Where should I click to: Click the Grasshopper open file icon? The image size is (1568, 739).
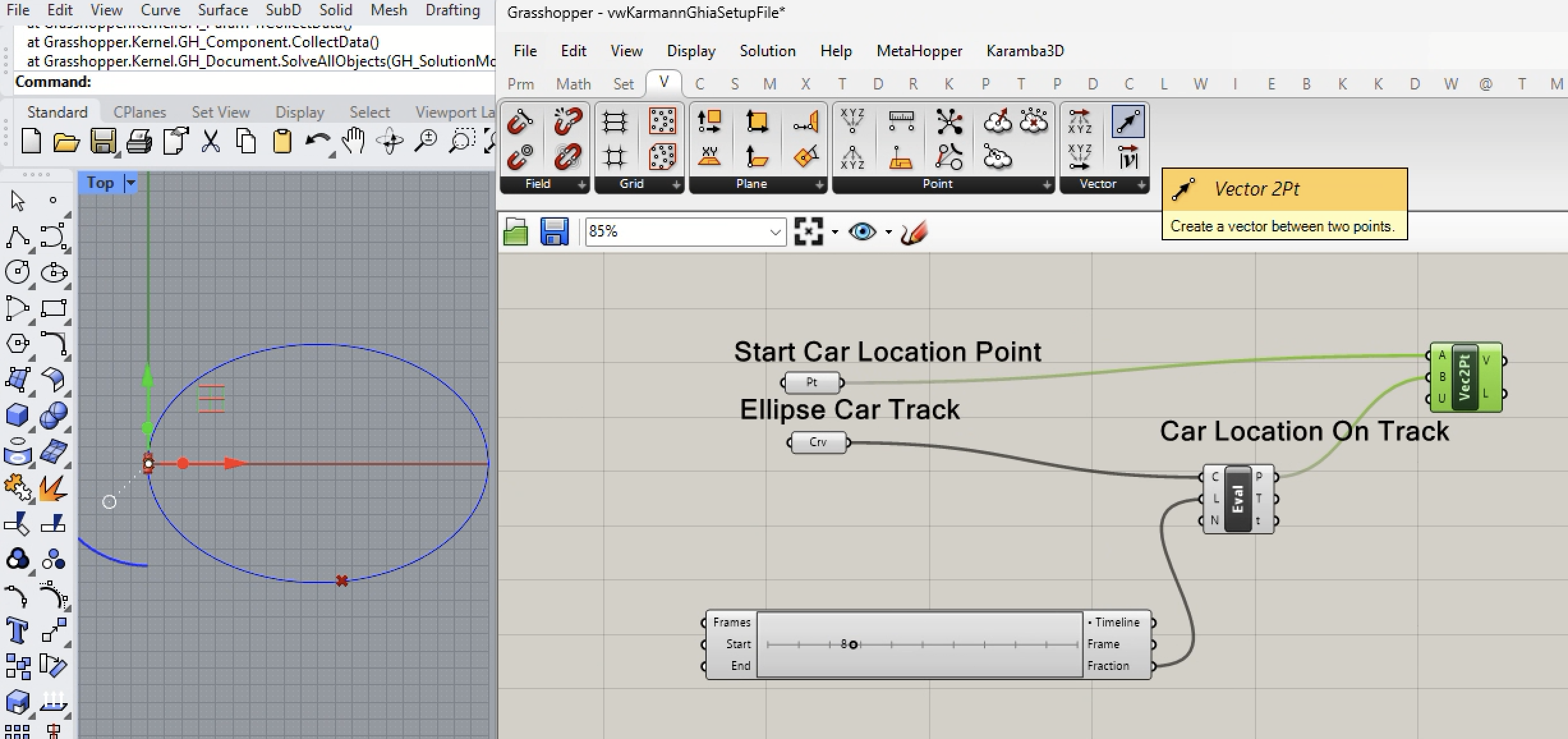click(x=516, y=231)
